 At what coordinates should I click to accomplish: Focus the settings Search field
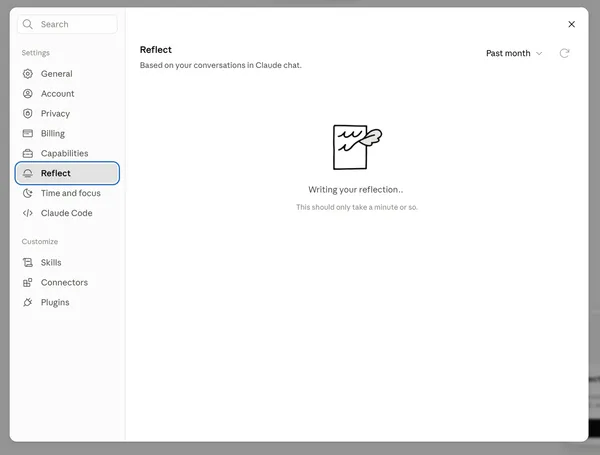67,24
